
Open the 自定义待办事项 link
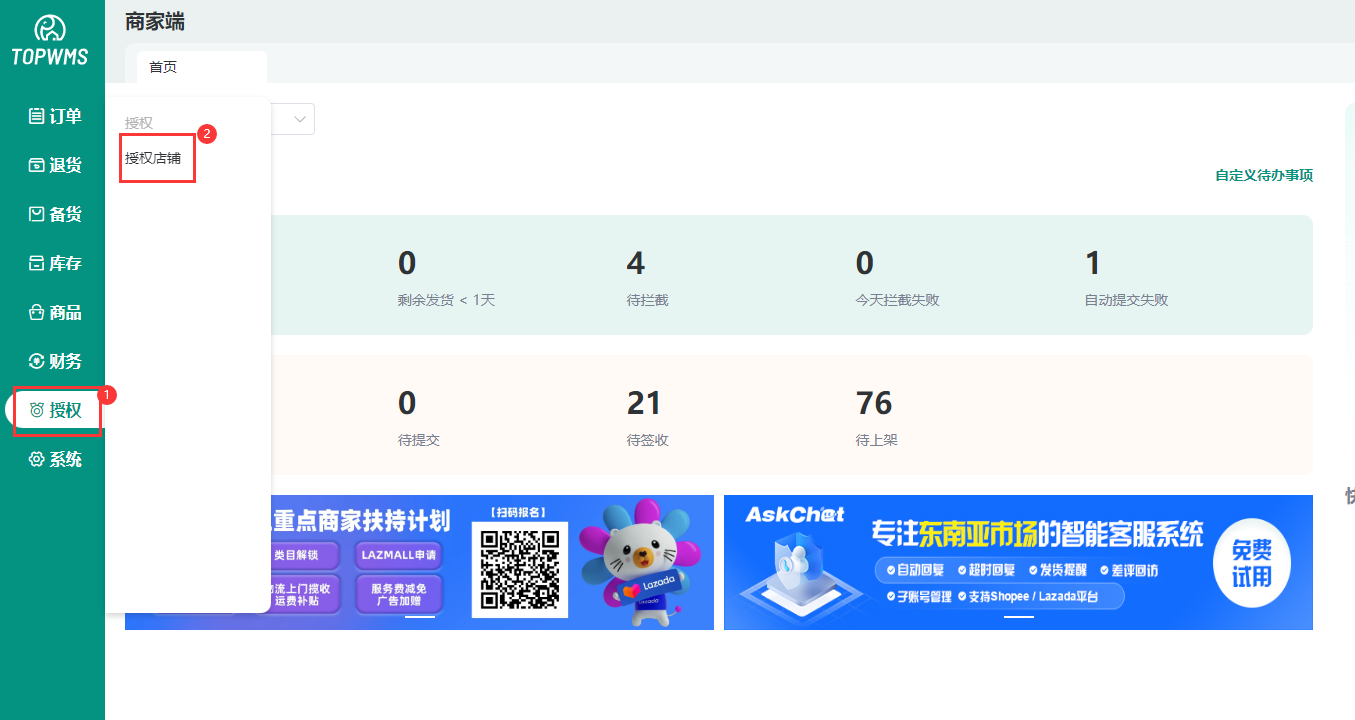(1263, 175)
